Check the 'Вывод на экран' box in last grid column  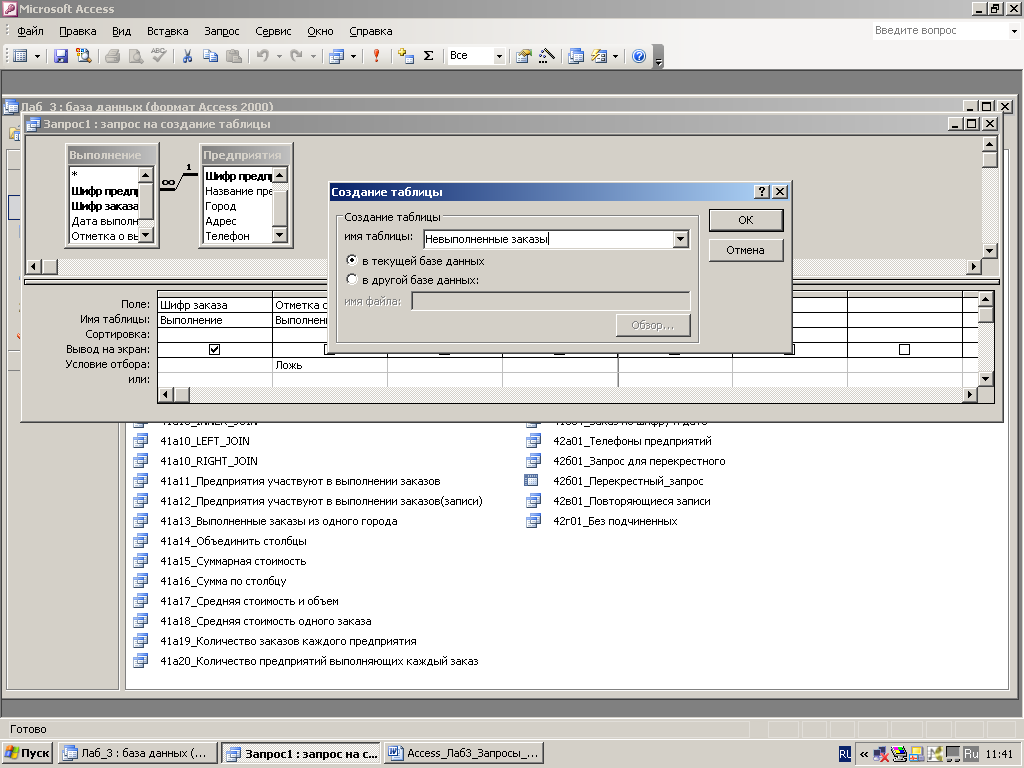(x=904, y=349)
